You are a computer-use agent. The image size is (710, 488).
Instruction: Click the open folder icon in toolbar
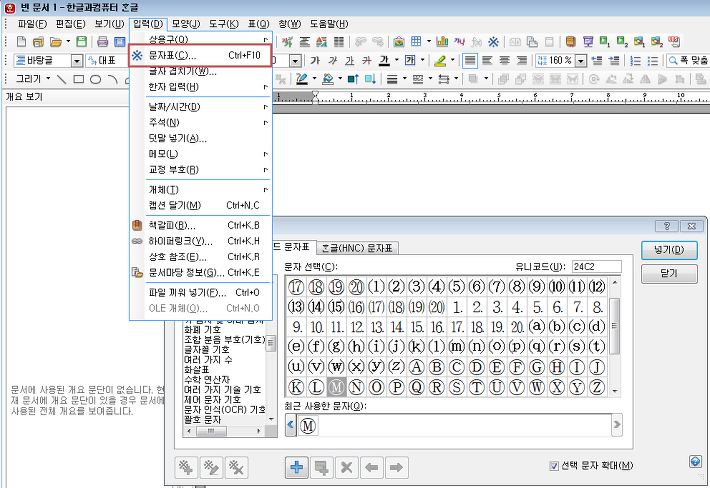pos(56,42)
